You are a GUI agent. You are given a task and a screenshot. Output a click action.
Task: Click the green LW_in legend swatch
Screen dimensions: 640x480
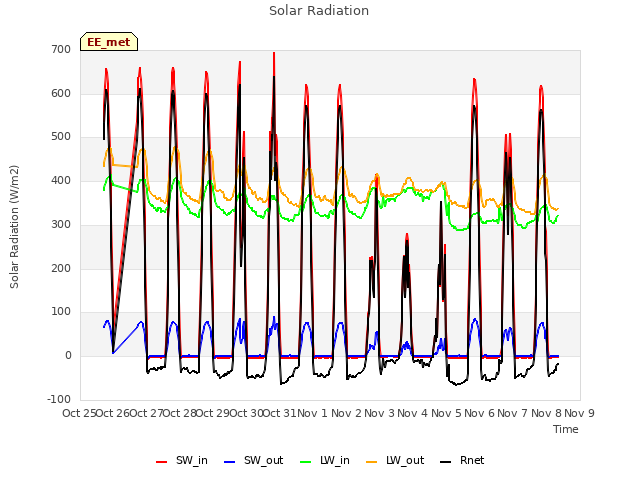[x=306, y=462]
